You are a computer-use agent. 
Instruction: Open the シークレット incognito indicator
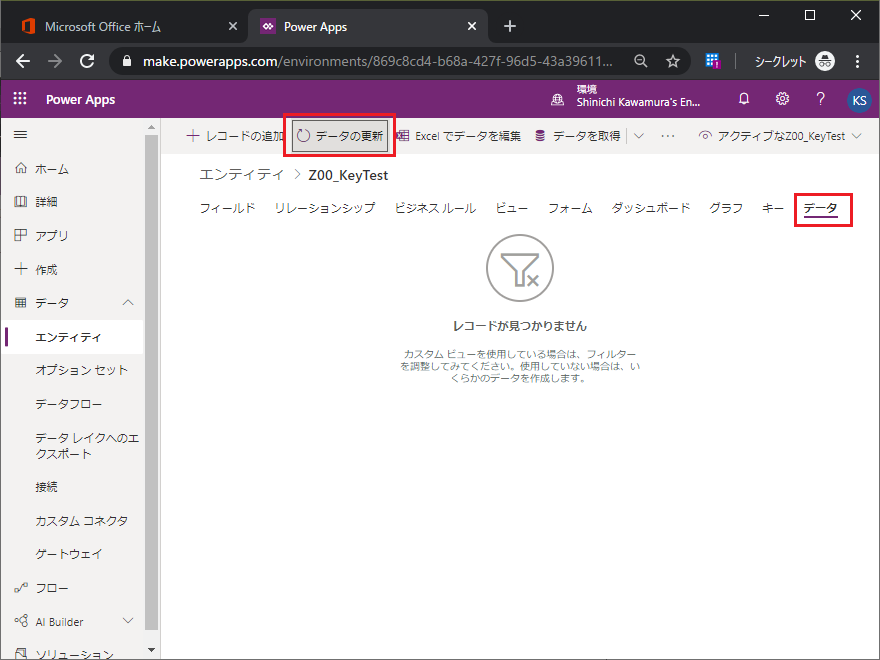794,61
